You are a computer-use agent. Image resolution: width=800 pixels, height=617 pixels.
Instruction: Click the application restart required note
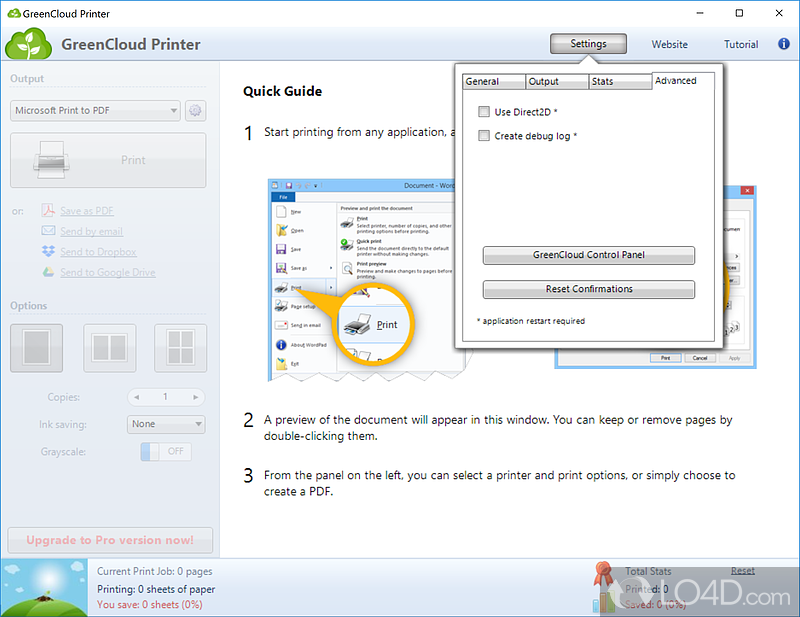(x=531, y=321)
